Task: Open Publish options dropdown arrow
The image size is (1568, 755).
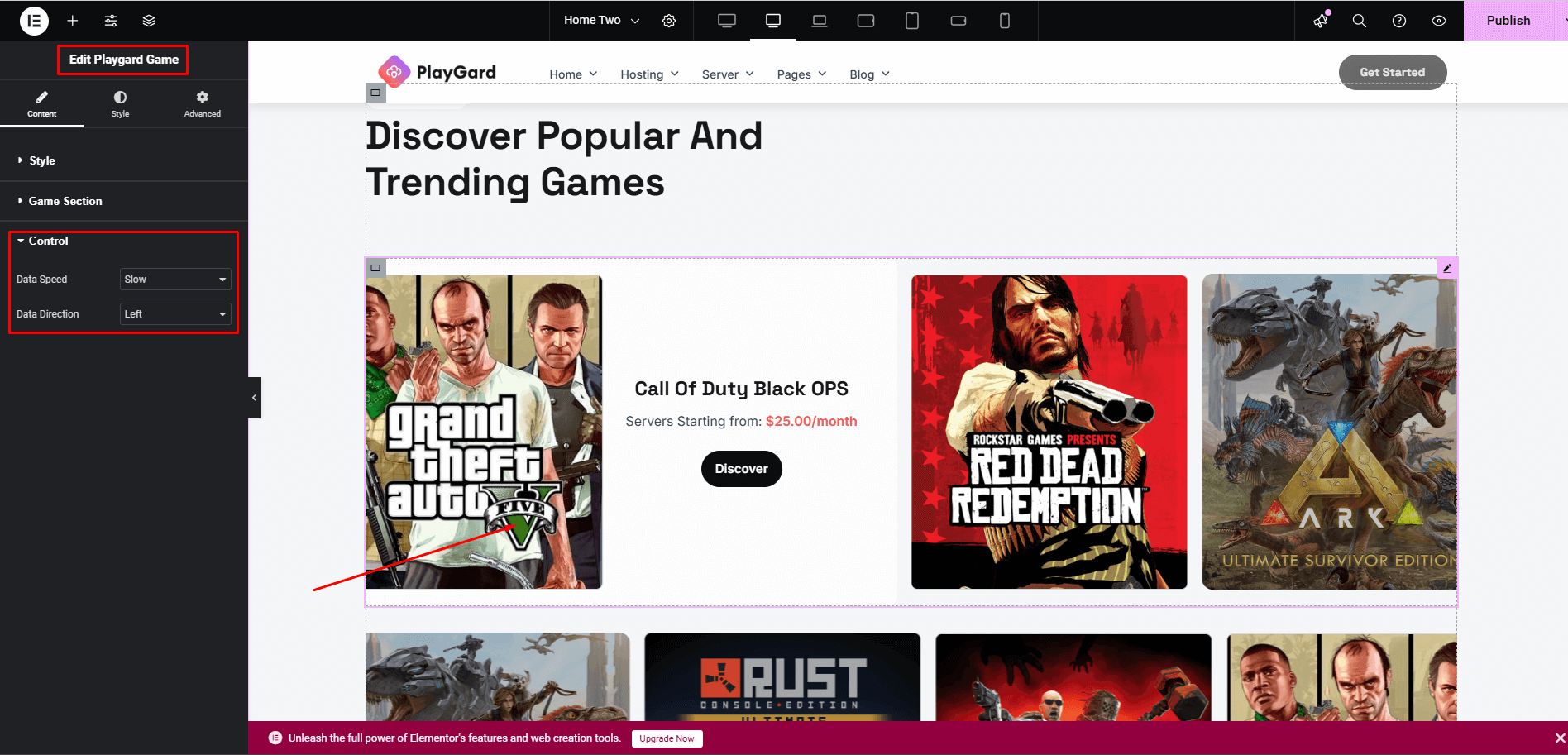Action: pos(1561,21)
